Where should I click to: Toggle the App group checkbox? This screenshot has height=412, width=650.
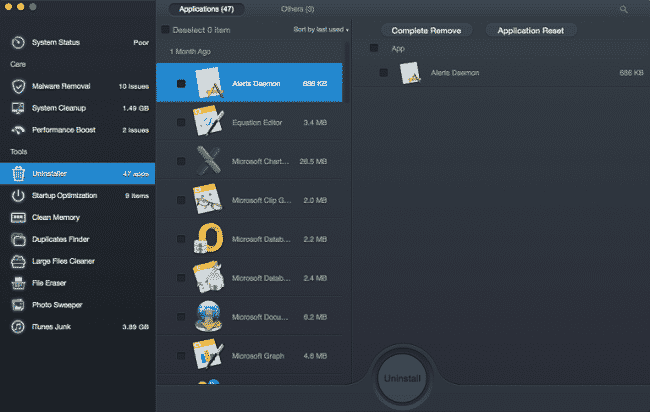374,48
